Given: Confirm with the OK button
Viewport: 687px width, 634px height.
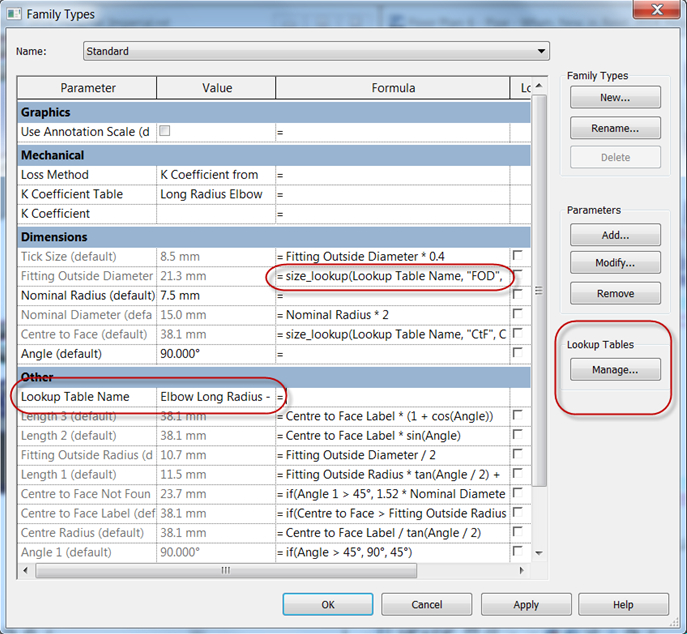Looking at the screenshot, I should (328, 605).
